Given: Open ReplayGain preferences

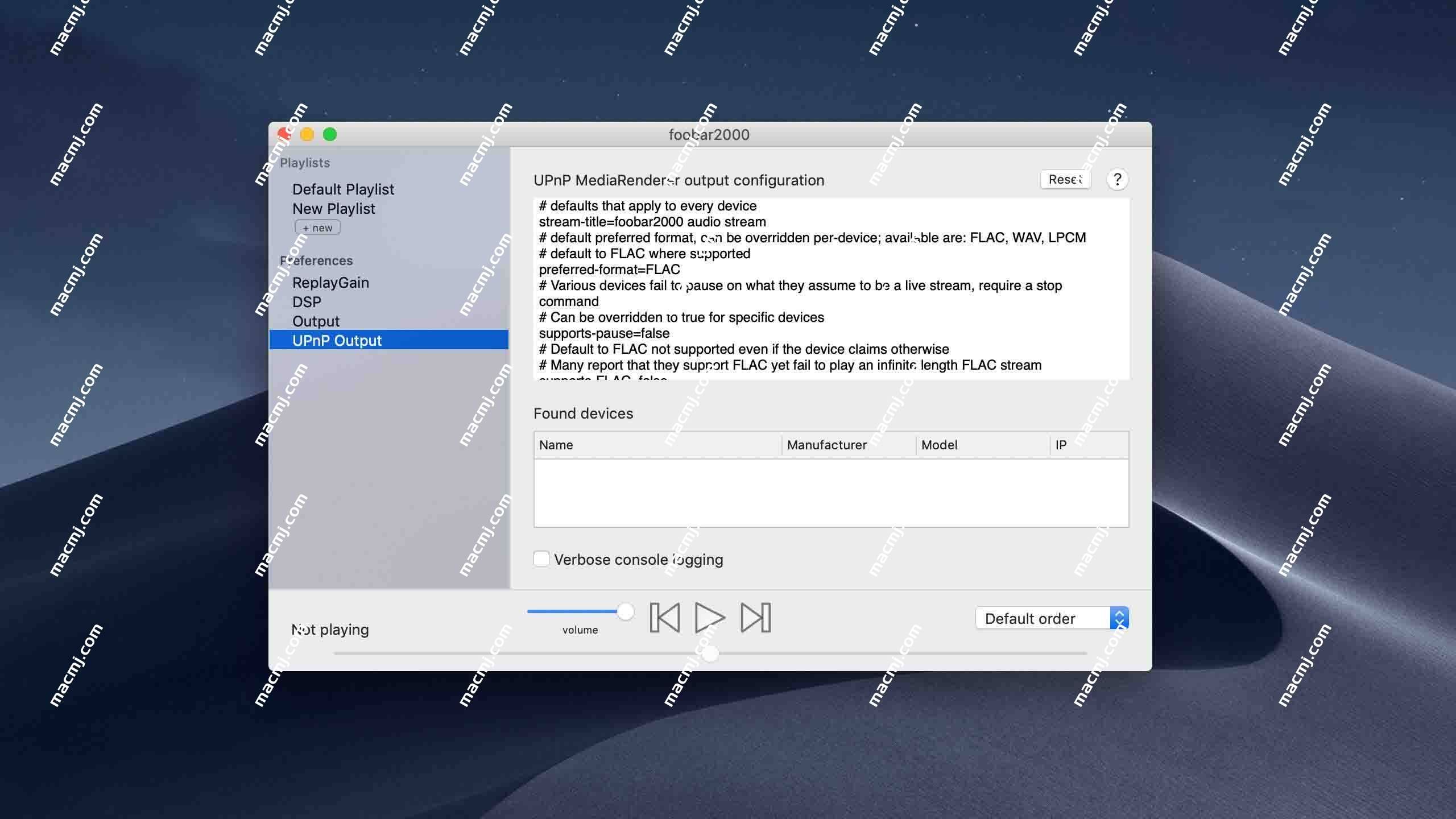Looking at the screenshot, I should 330,283.
